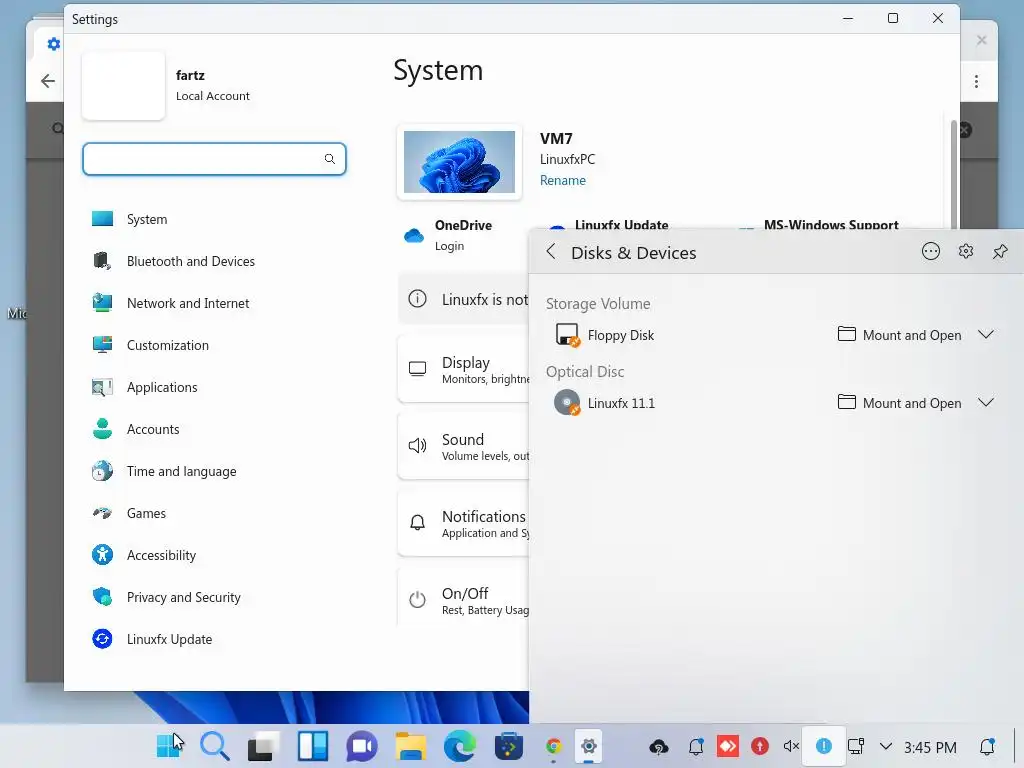
Task: Click the Settings search field
Action: pos(214,159)
